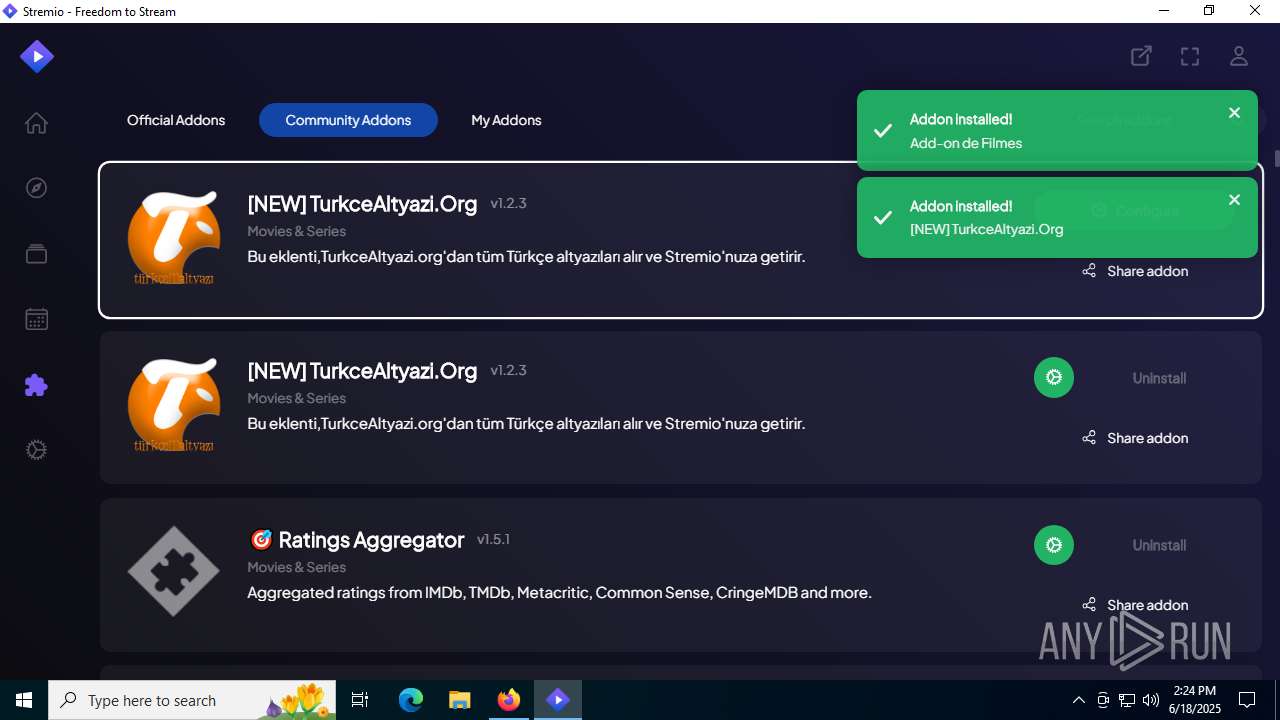Select the Community Addons tab
This screenshot has height=720, width=1280.
pyautogui.click(x=348, y=120)
